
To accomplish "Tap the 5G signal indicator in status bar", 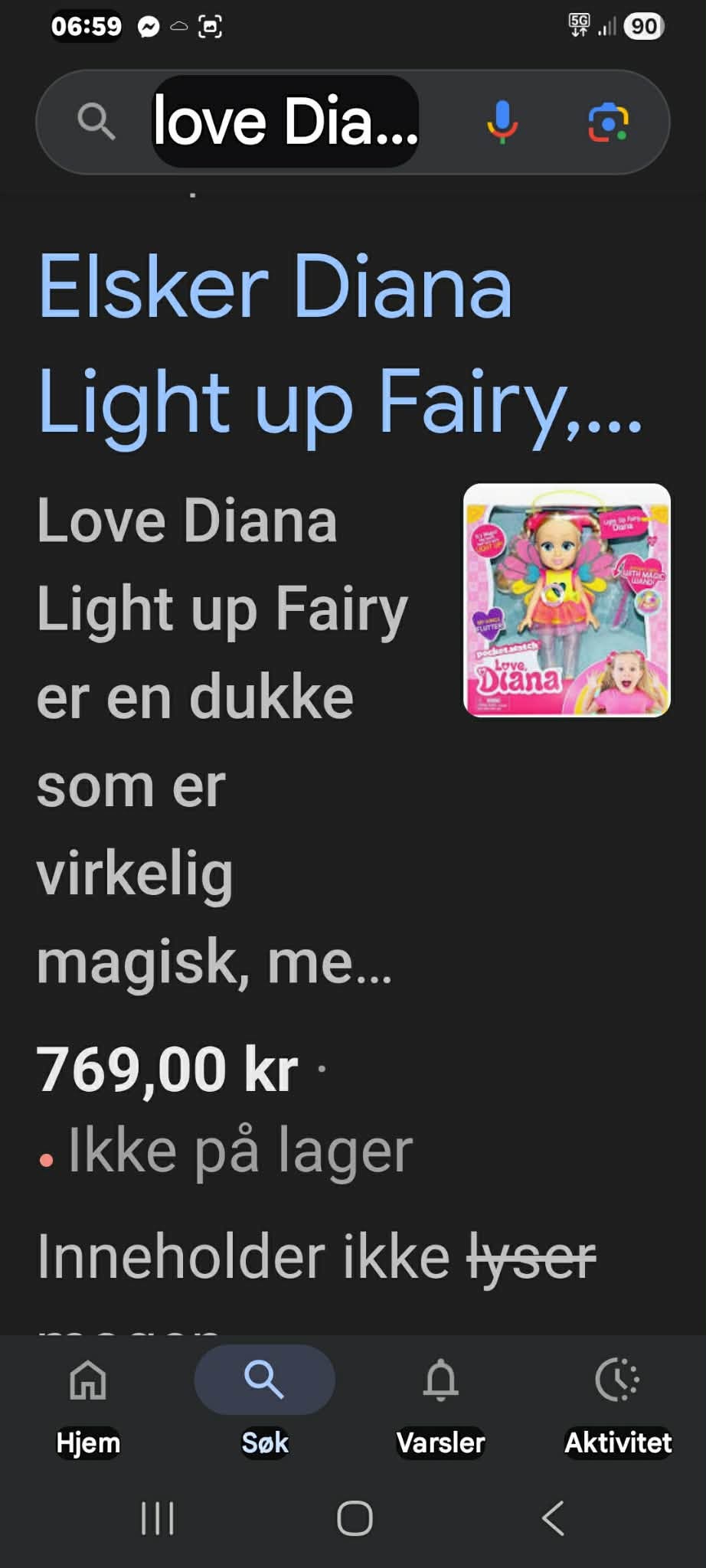I will pyautogui.click(x=580, y=26).
